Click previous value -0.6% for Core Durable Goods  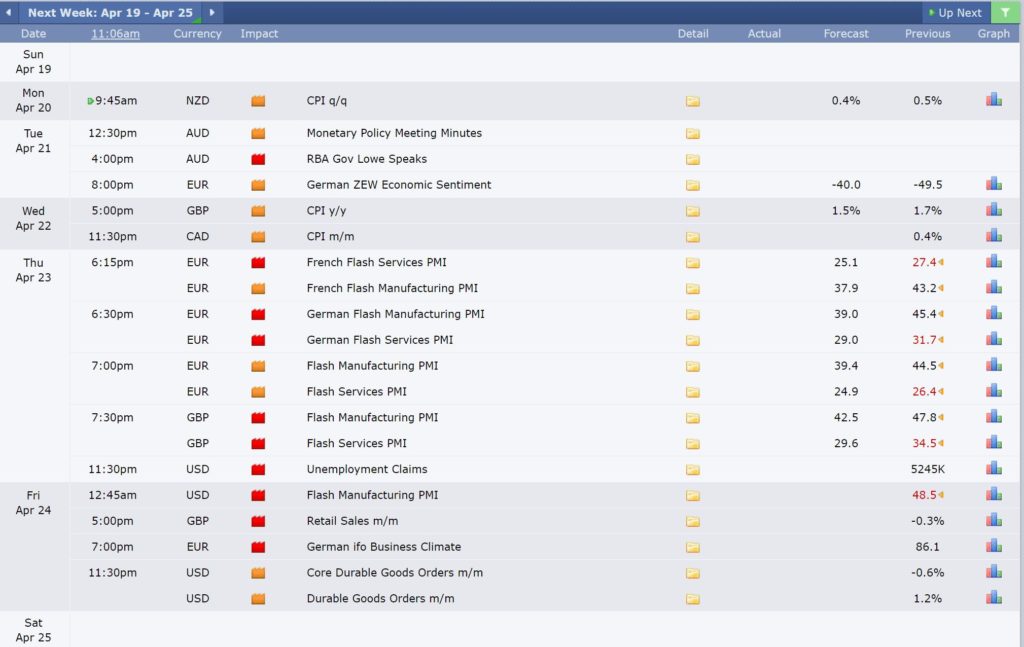point(927,573)
